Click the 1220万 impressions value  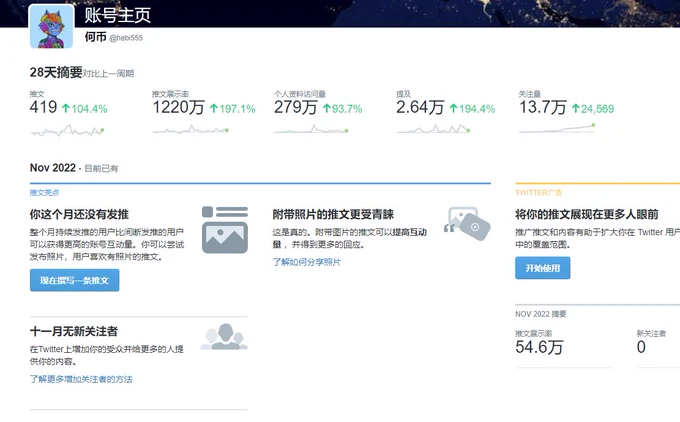(178, 107)
